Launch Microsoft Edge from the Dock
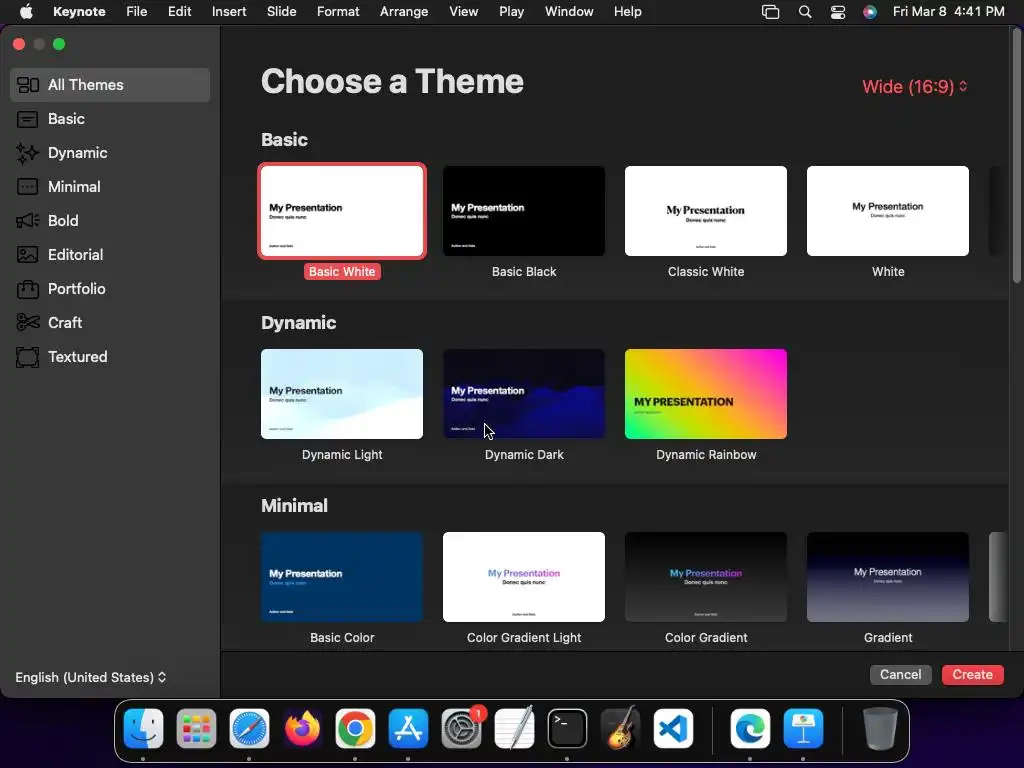Viewport: 1024px width, 768px height. click(750, 728)
